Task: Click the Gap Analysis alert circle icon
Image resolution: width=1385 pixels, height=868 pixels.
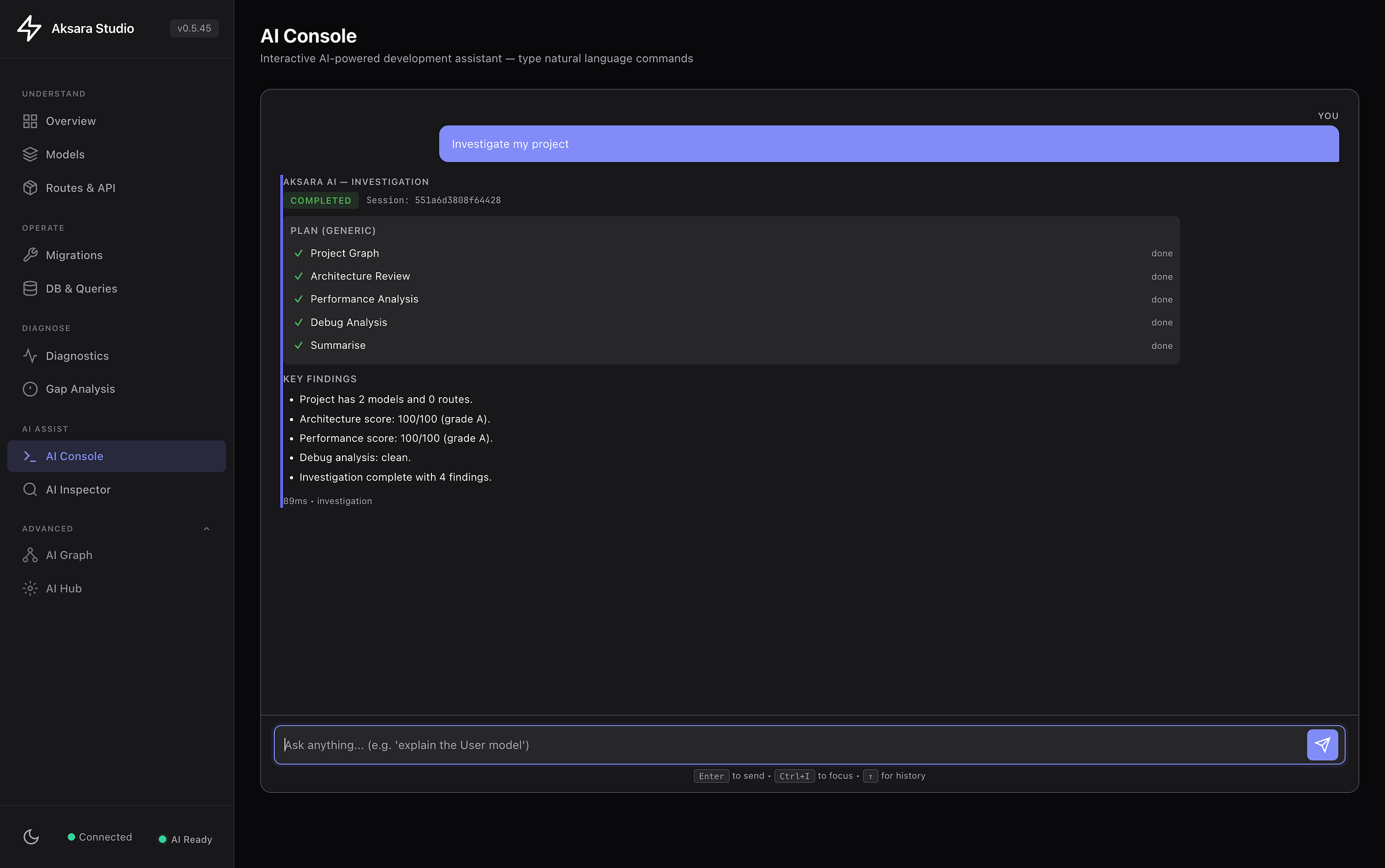Action: [30, 389]
